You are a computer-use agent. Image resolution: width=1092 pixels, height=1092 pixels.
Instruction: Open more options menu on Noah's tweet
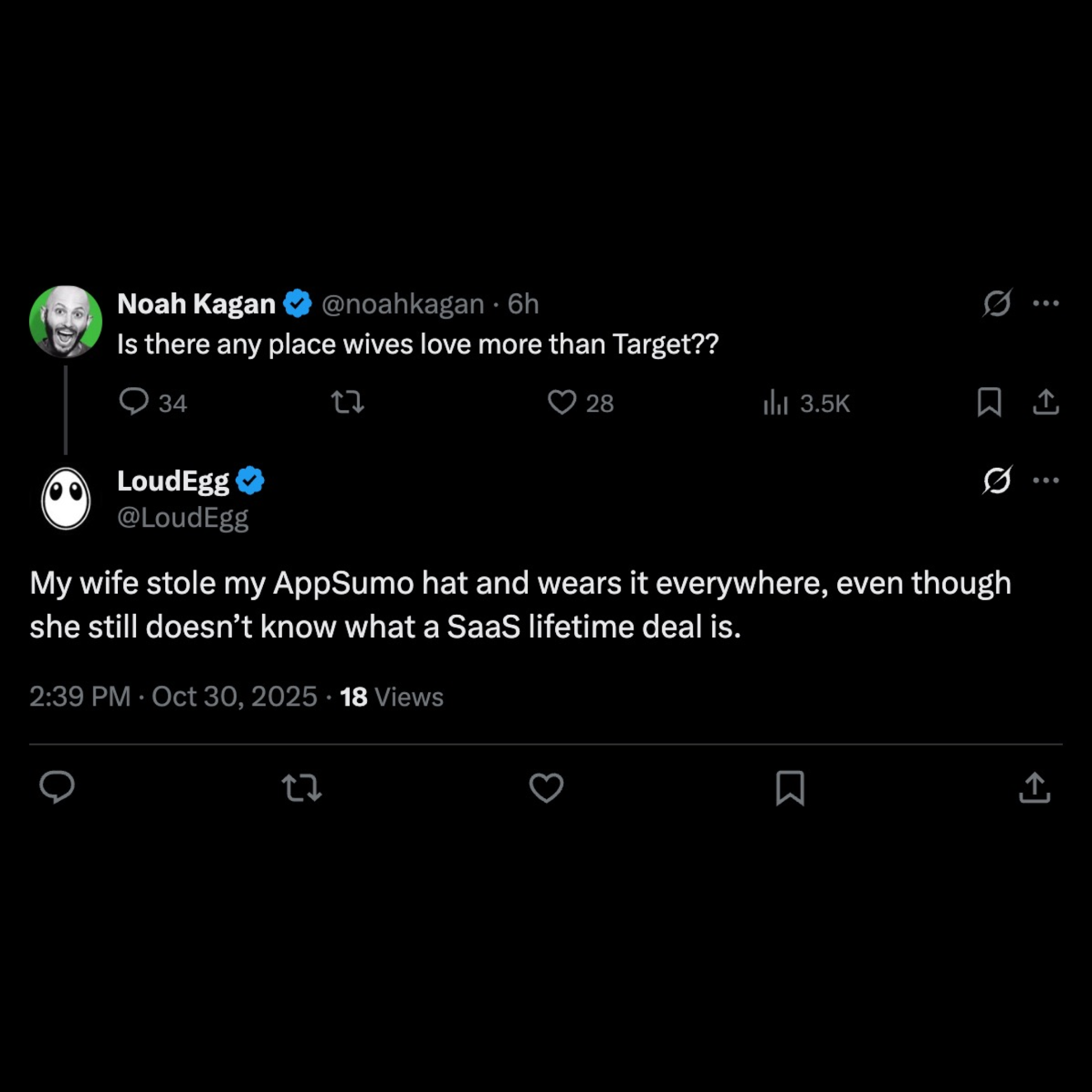(1046, 303)
